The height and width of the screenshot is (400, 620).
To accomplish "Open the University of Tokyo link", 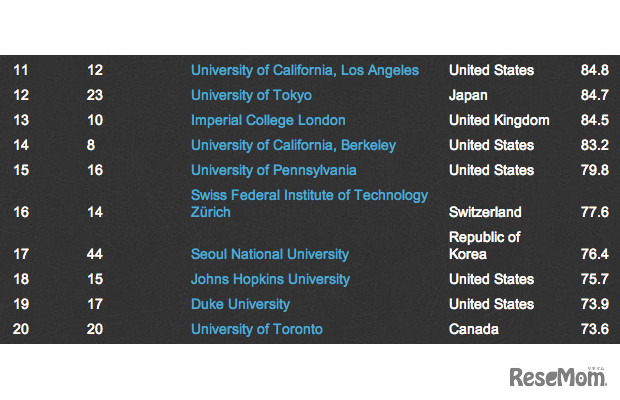I will [x=251, y=95].
